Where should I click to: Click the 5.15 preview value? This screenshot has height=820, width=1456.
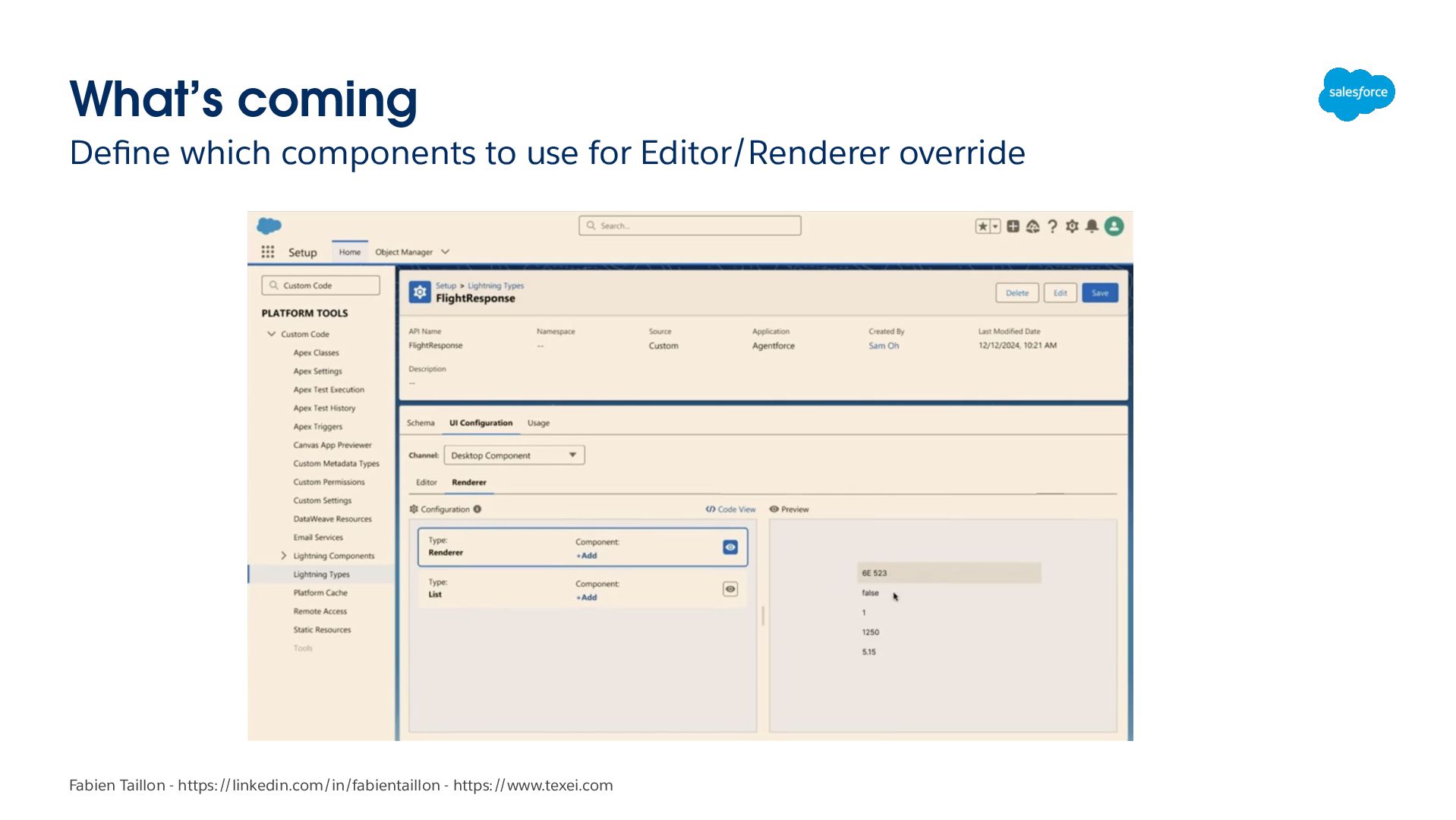pos(868,652)
